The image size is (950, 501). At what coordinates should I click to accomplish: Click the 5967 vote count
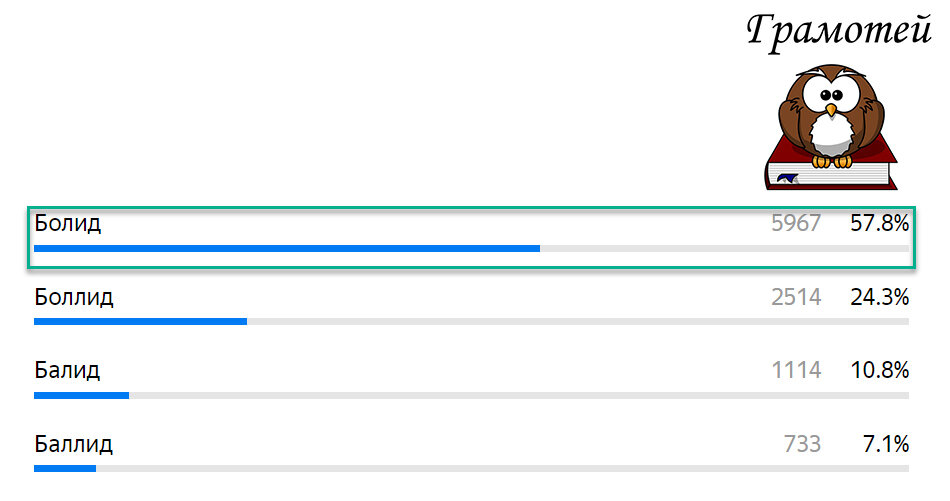tap(796, 224)
